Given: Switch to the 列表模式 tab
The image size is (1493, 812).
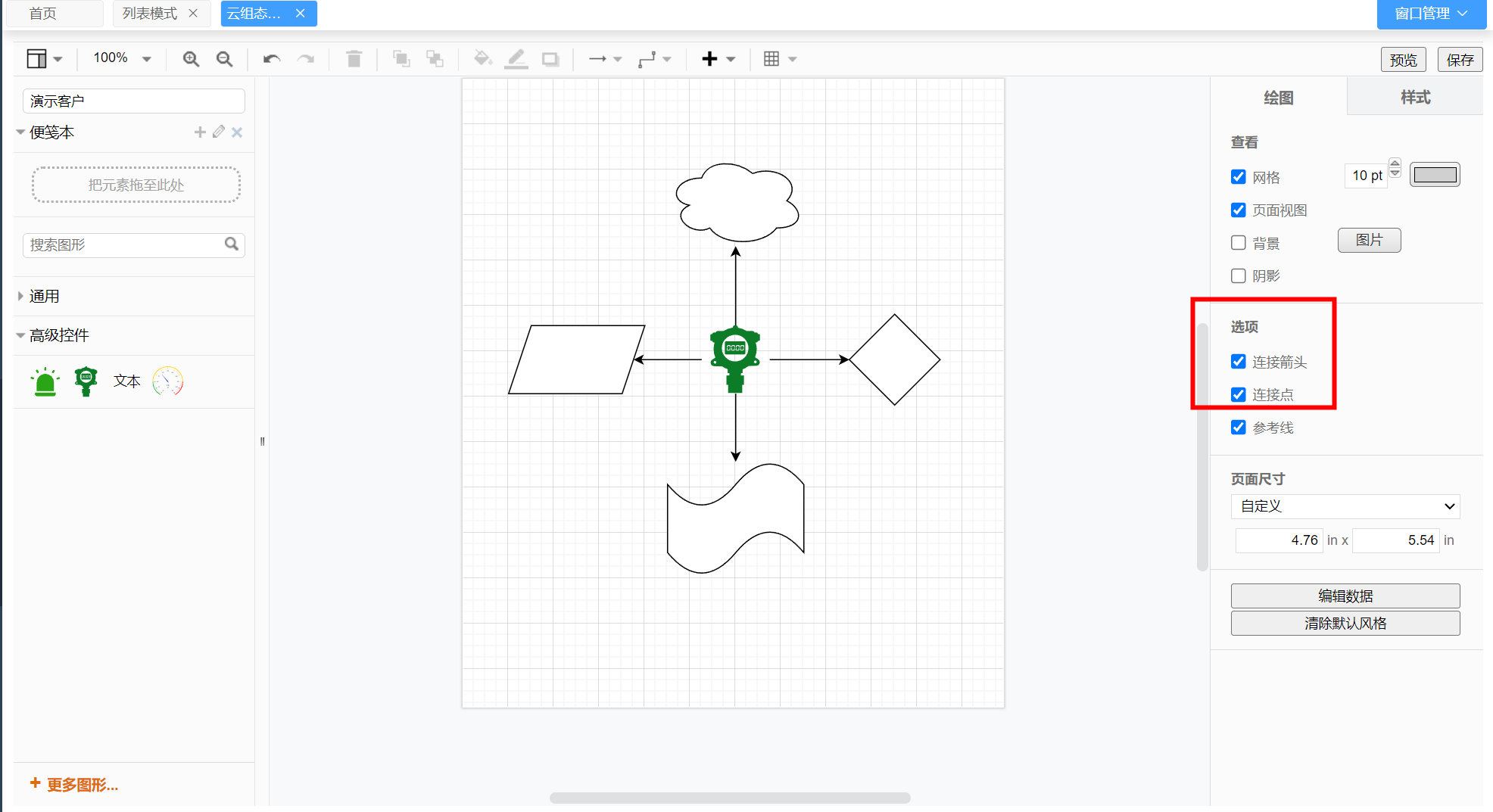Looking at the screenshot, I should point(150,14).
